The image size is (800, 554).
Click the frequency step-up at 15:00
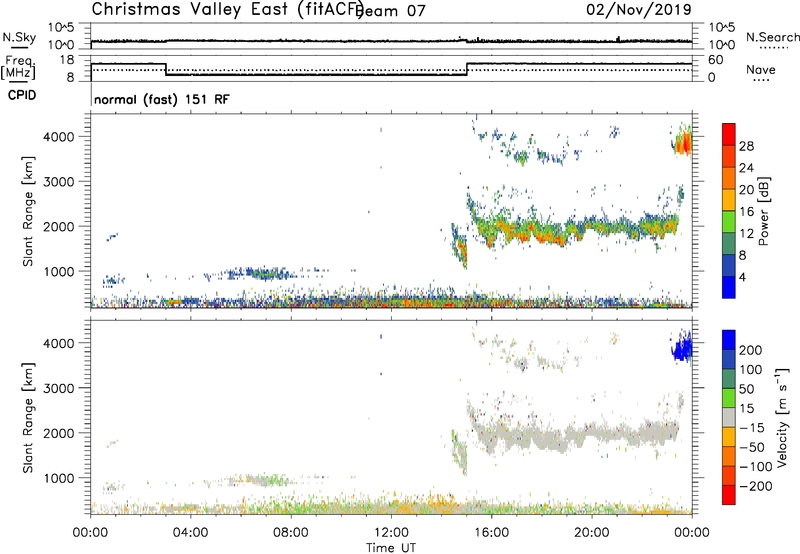coord(467,69)
